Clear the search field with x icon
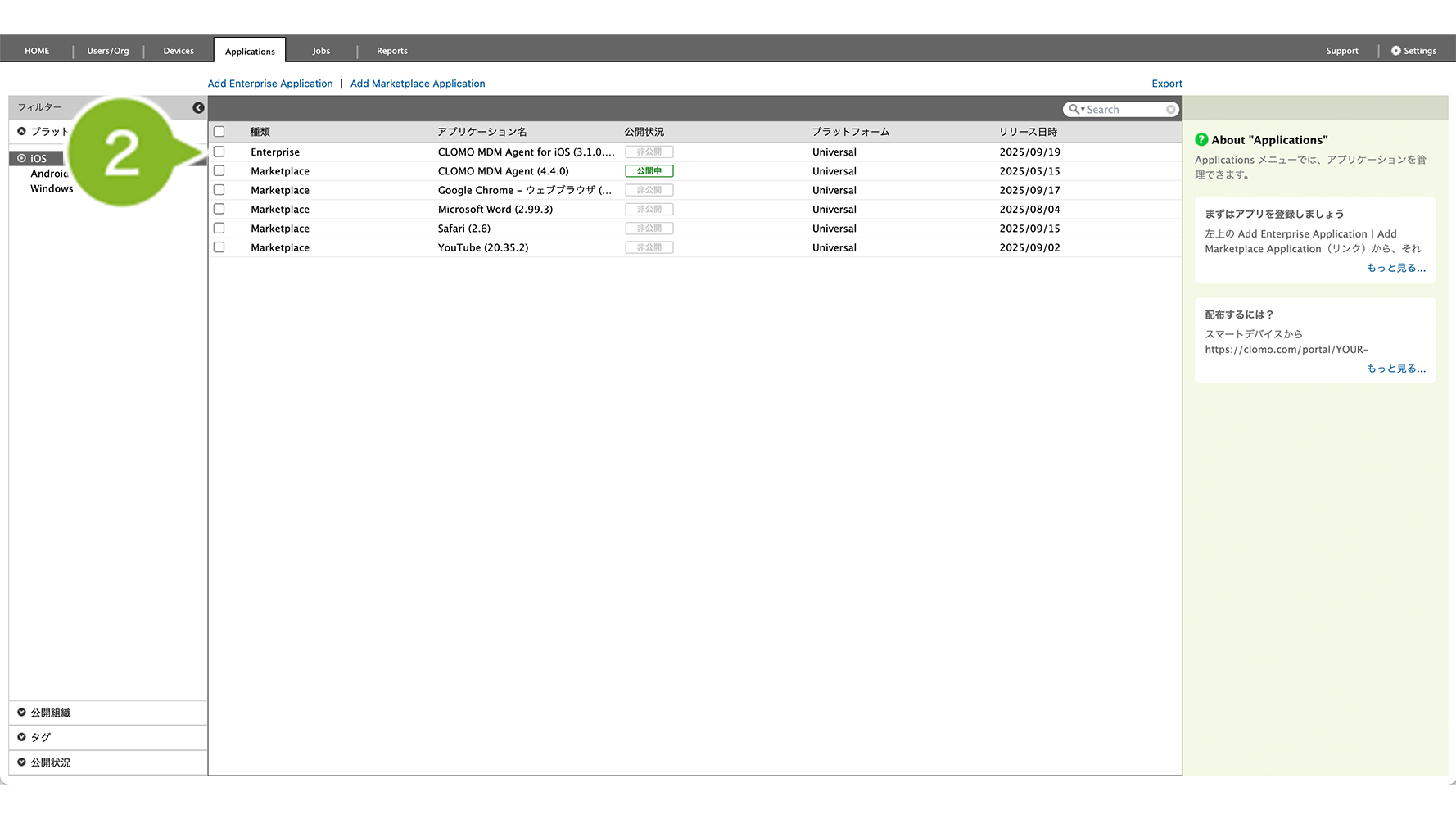 point(1171,110)
